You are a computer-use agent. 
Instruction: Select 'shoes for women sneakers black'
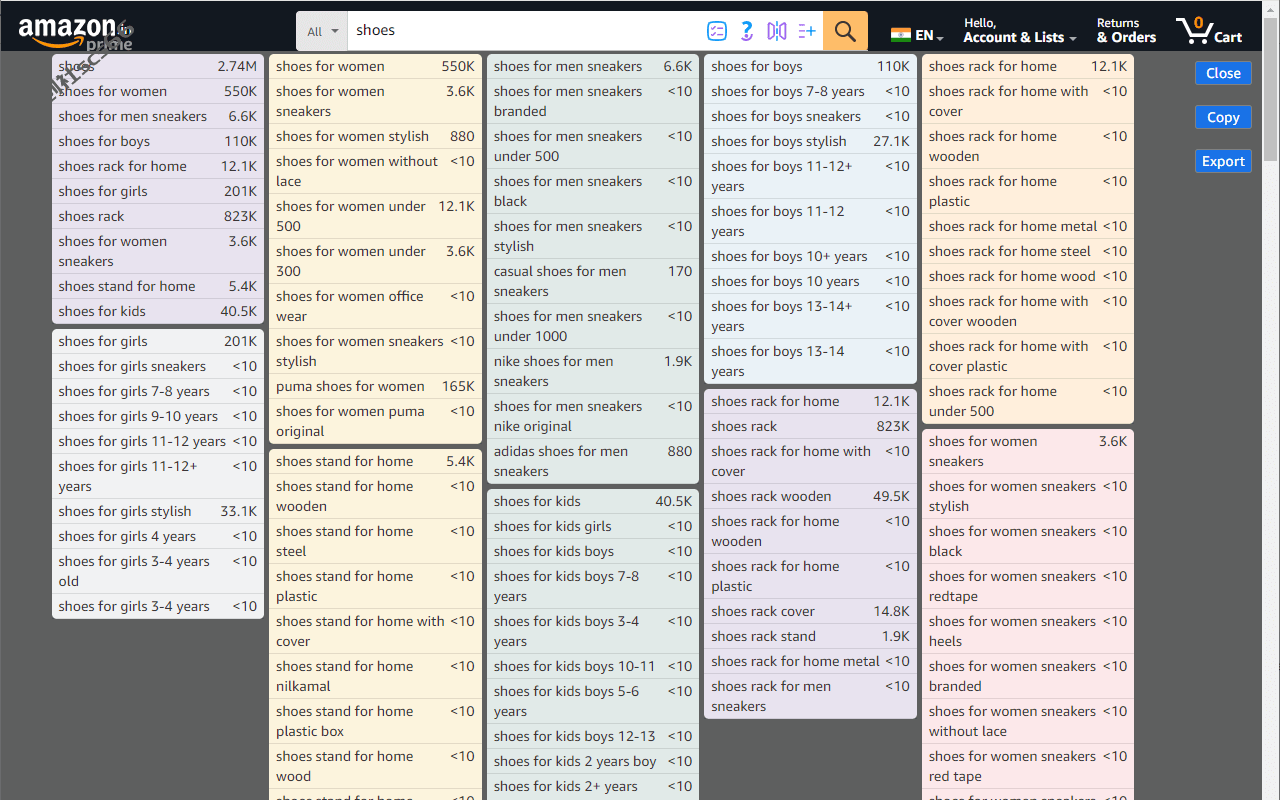1028,541
